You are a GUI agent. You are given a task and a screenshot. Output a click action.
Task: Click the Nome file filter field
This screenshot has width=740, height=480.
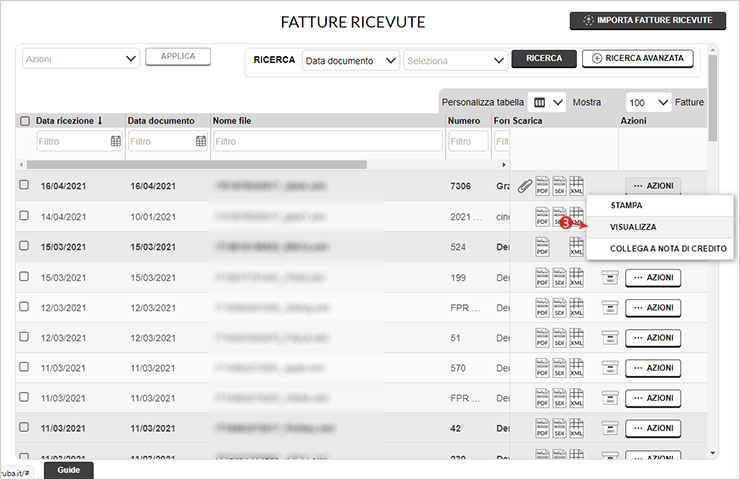tap(327, 142)
